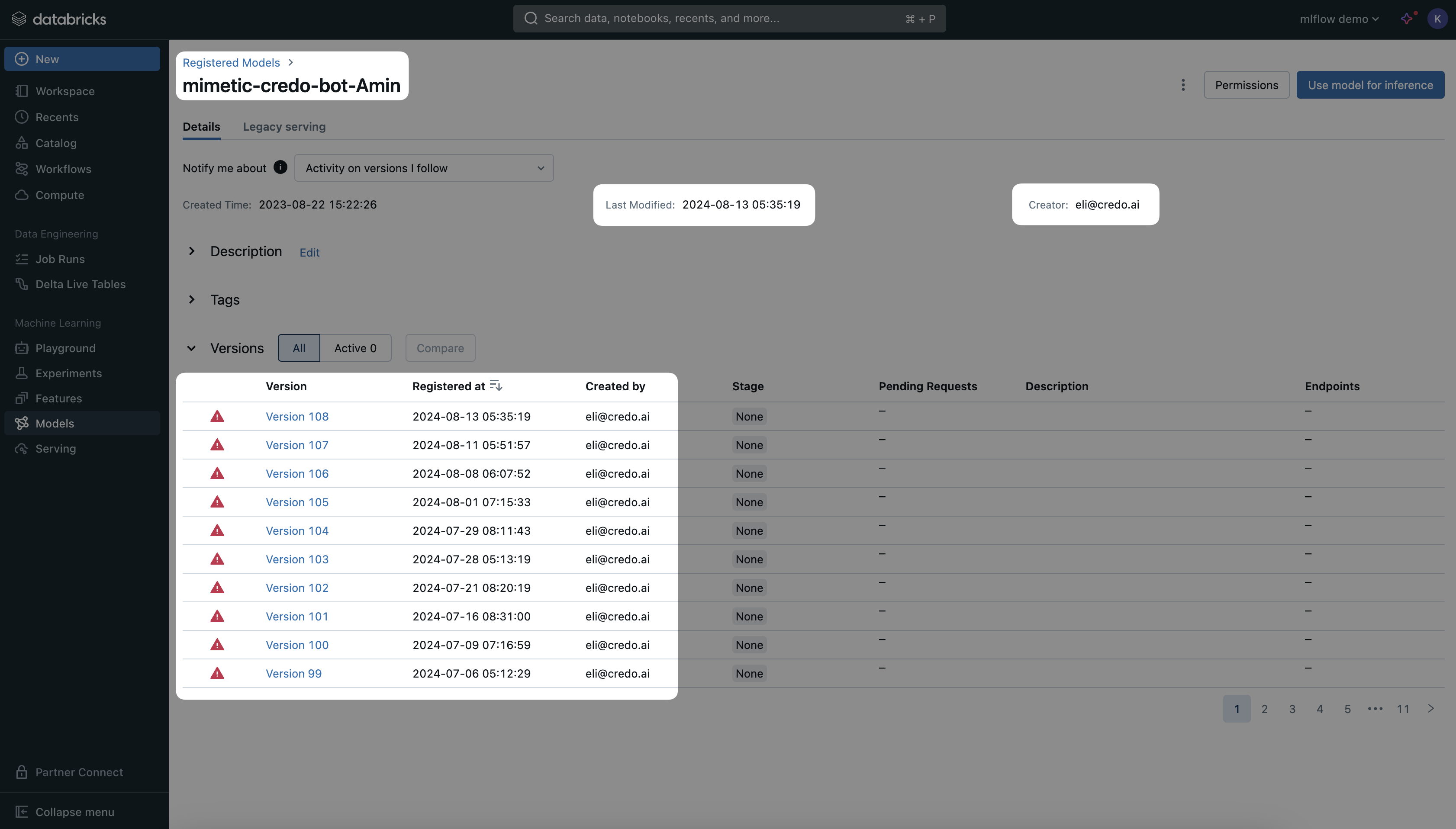Click Edit next to Description

[310, 252]
